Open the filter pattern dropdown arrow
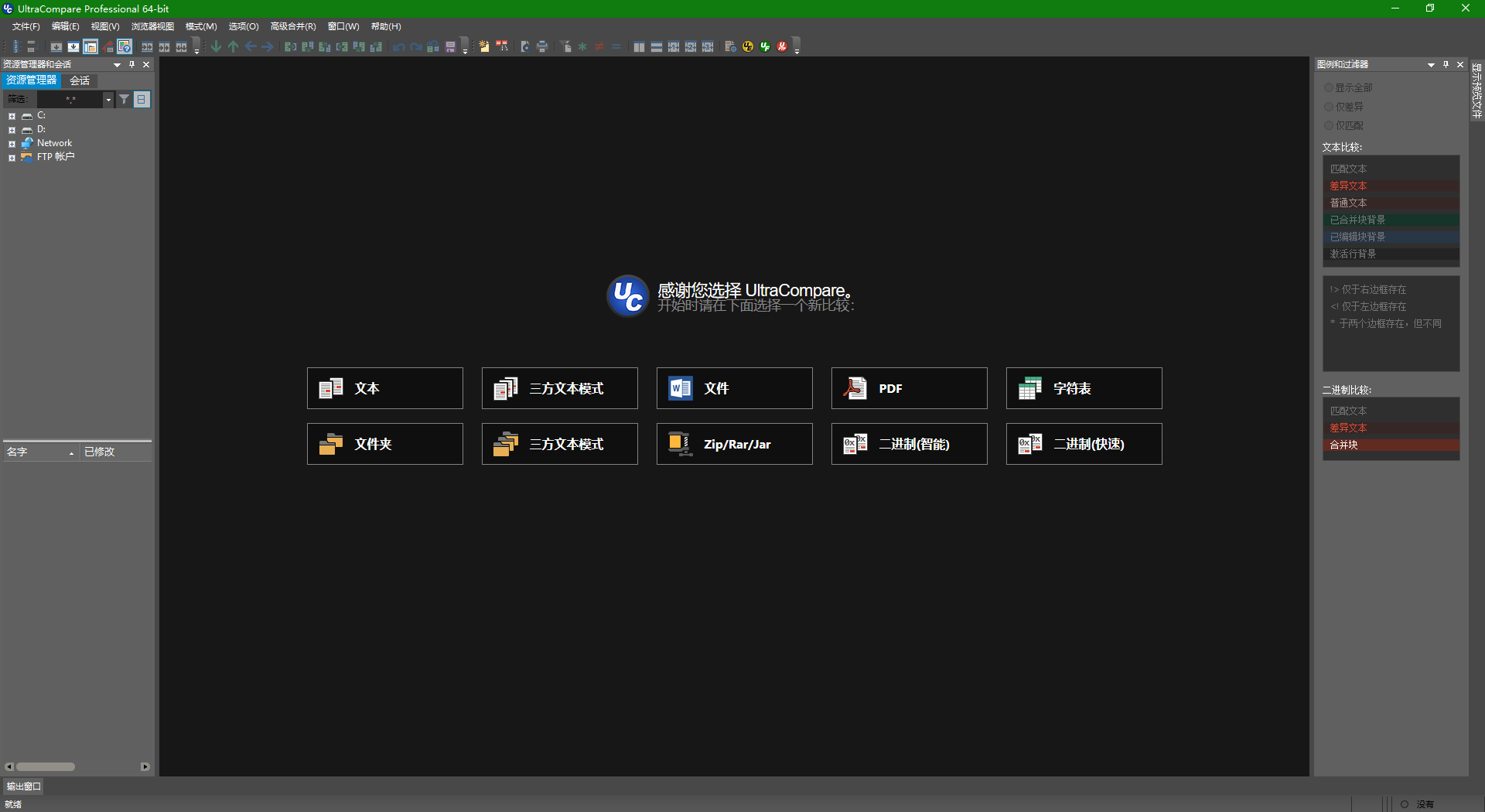The width and height of the screenshot is (1485, 812). [x=108, y=99]
